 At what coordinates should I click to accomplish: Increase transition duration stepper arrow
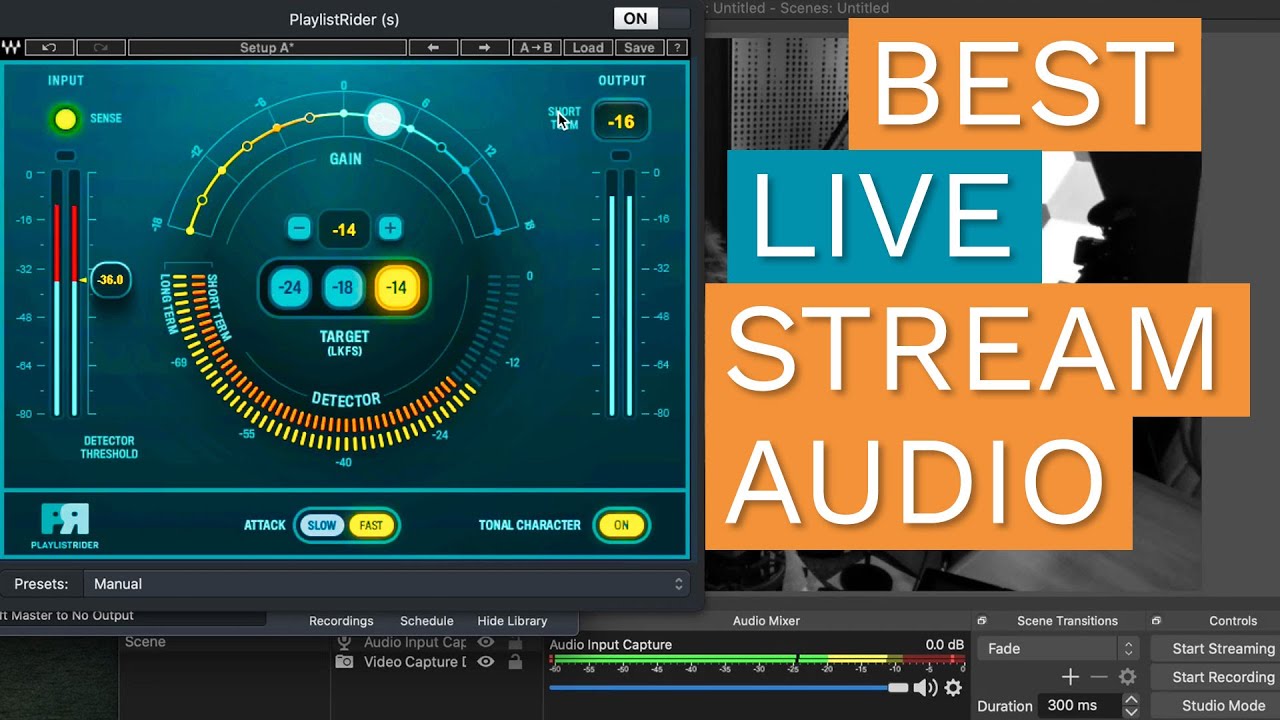(1131, 699)
